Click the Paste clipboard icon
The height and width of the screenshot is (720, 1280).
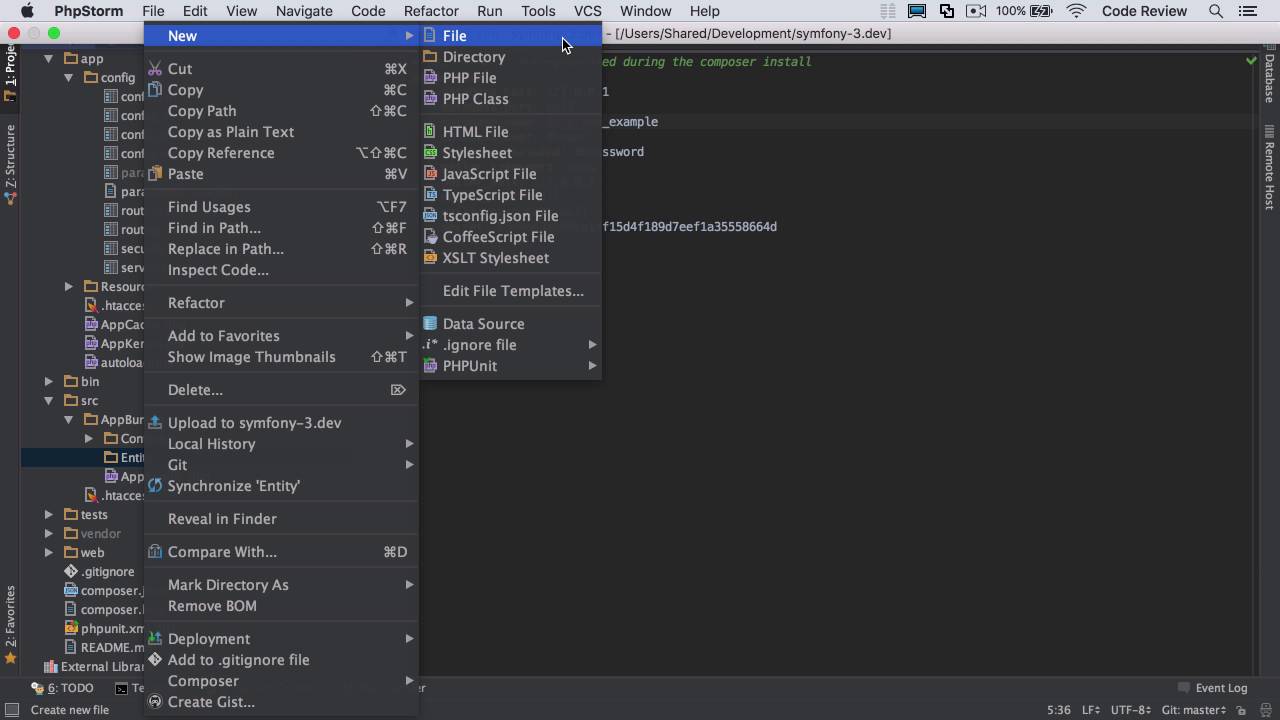[x=155, y=174]
